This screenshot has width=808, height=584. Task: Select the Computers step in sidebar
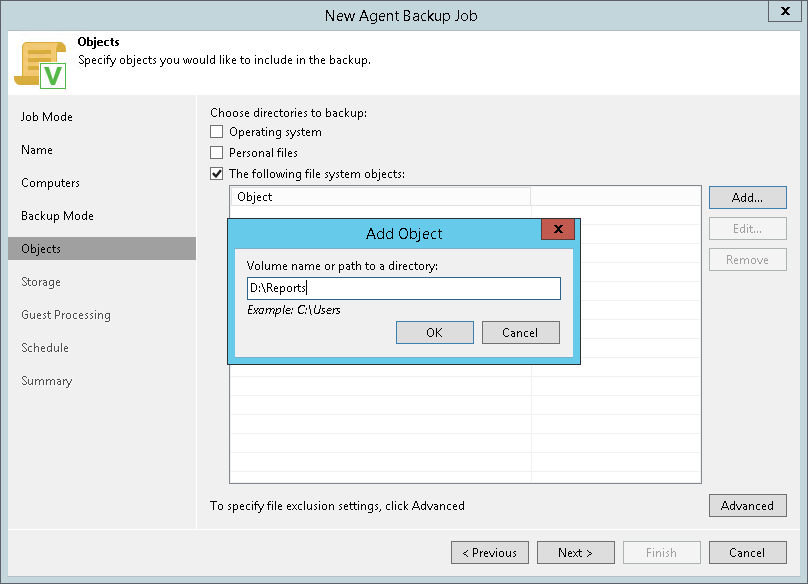coord(50,183)
